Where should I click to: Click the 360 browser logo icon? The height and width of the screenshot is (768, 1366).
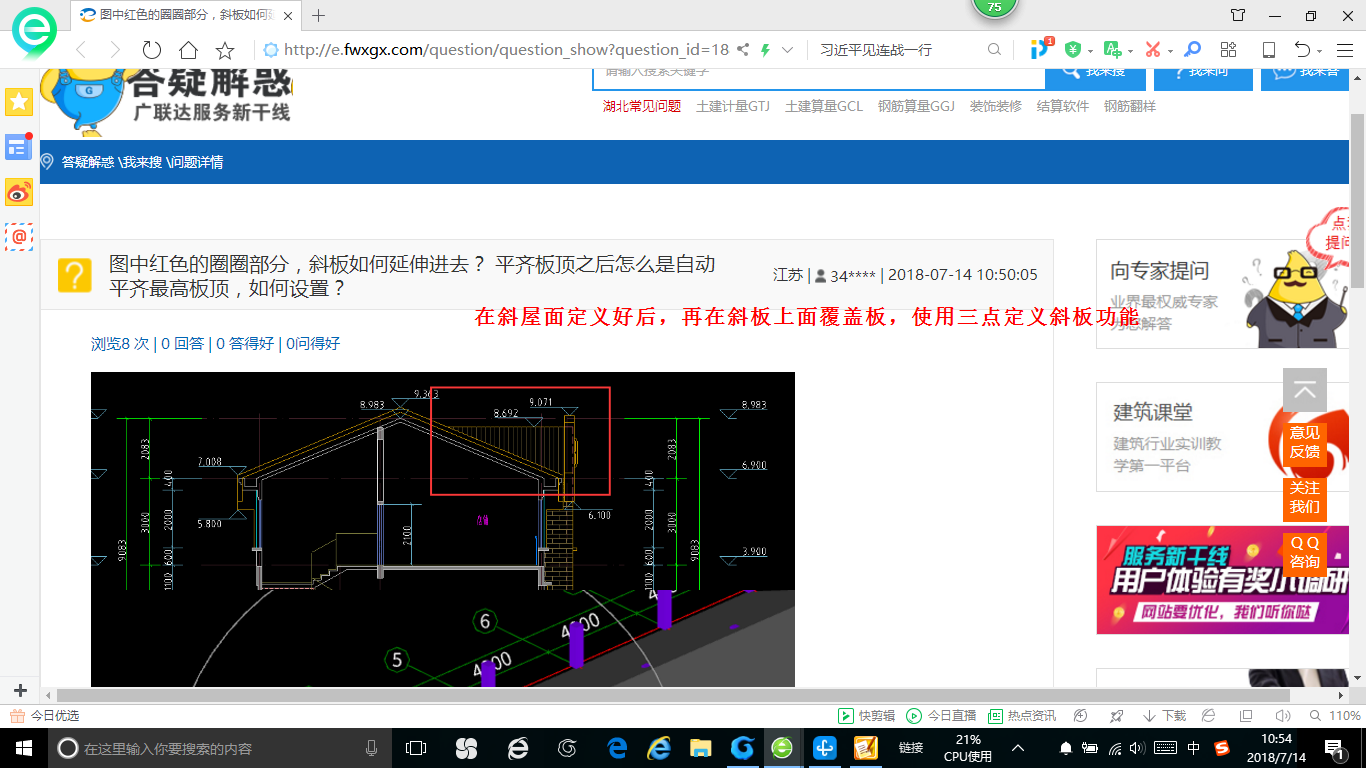coord(33,32)
